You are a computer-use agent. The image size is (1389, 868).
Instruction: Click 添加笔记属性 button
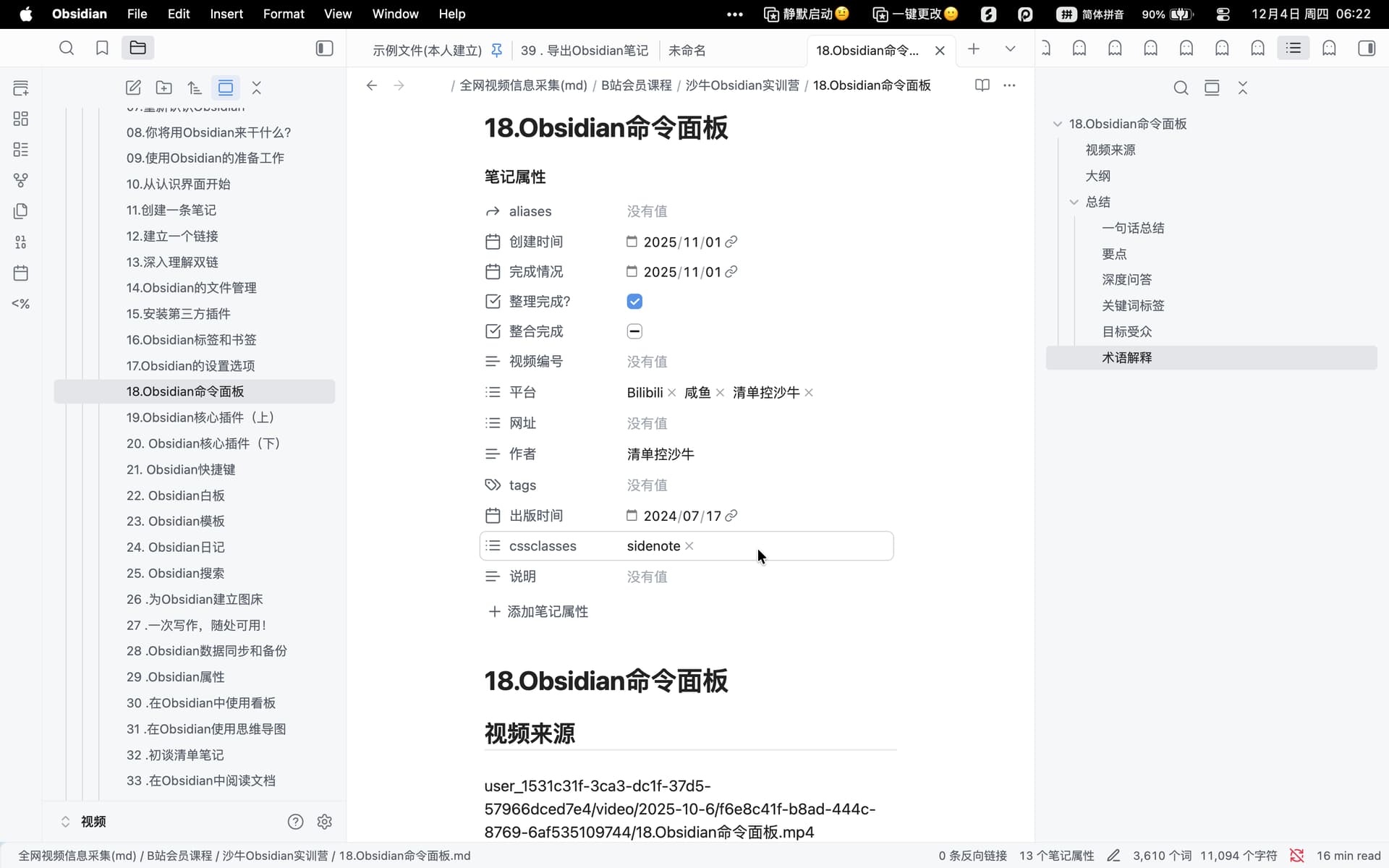tap(539, 612)
